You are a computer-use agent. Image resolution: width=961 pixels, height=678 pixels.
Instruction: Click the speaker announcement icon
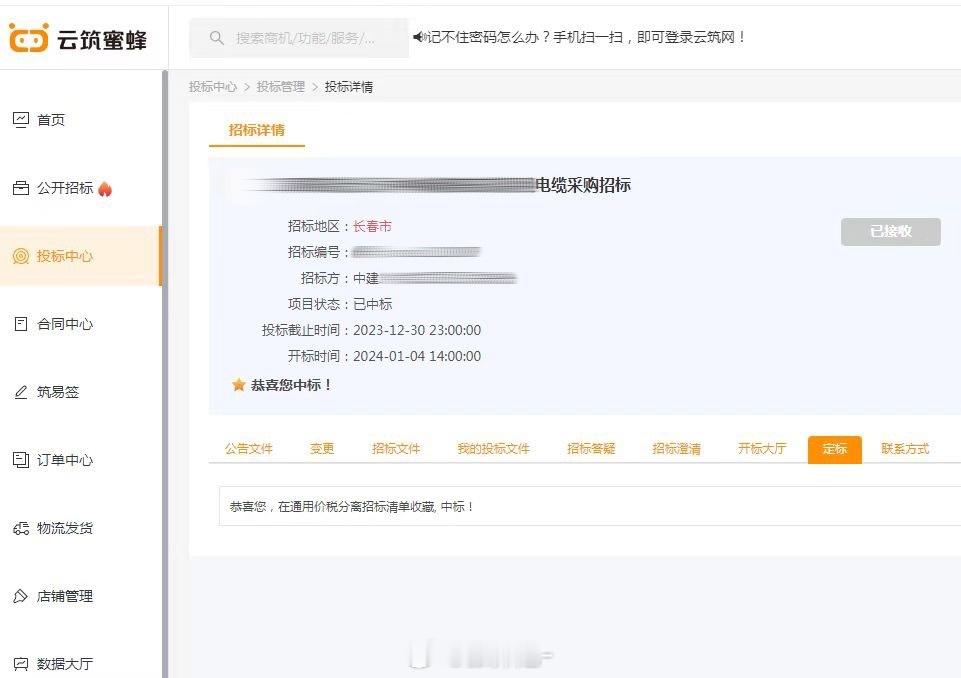pos(419,37)
